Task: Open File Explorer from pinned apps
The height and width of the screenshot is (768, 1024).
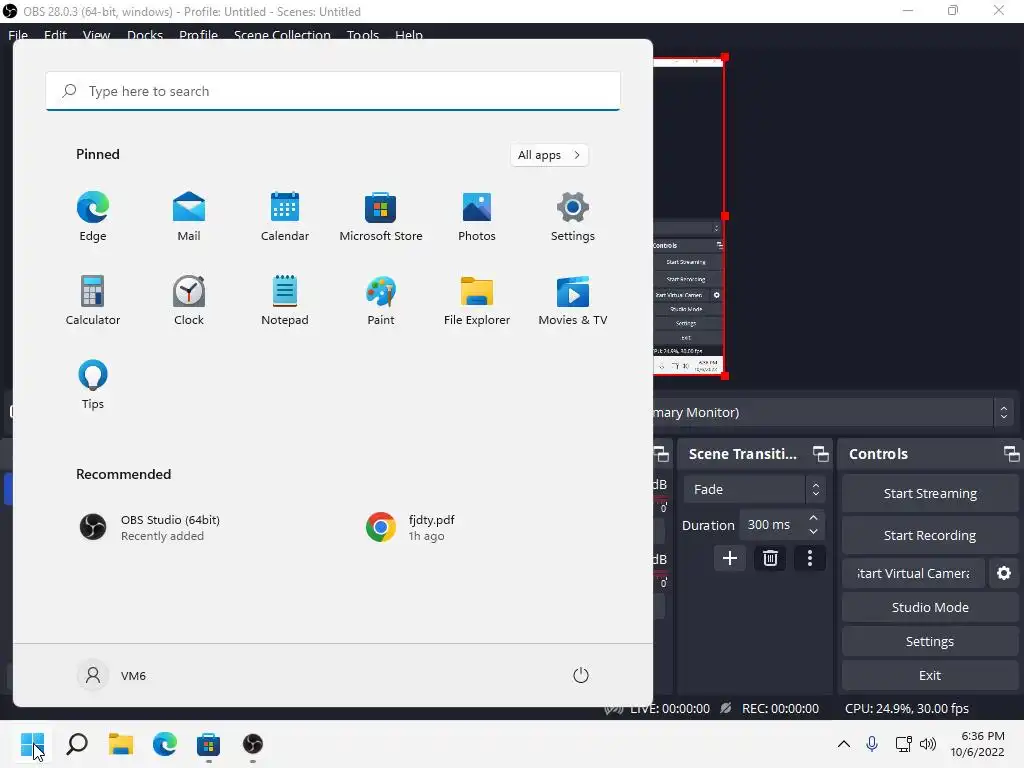Action: (477, 300)
